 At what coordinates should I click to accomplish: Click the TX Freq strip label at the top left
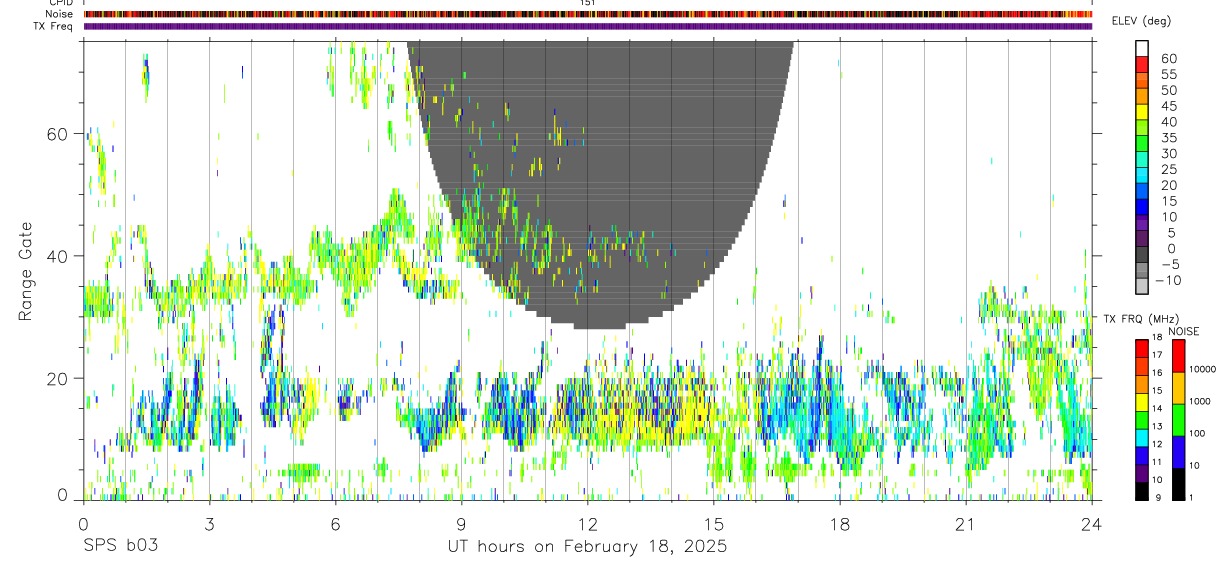tap(54, 26)
